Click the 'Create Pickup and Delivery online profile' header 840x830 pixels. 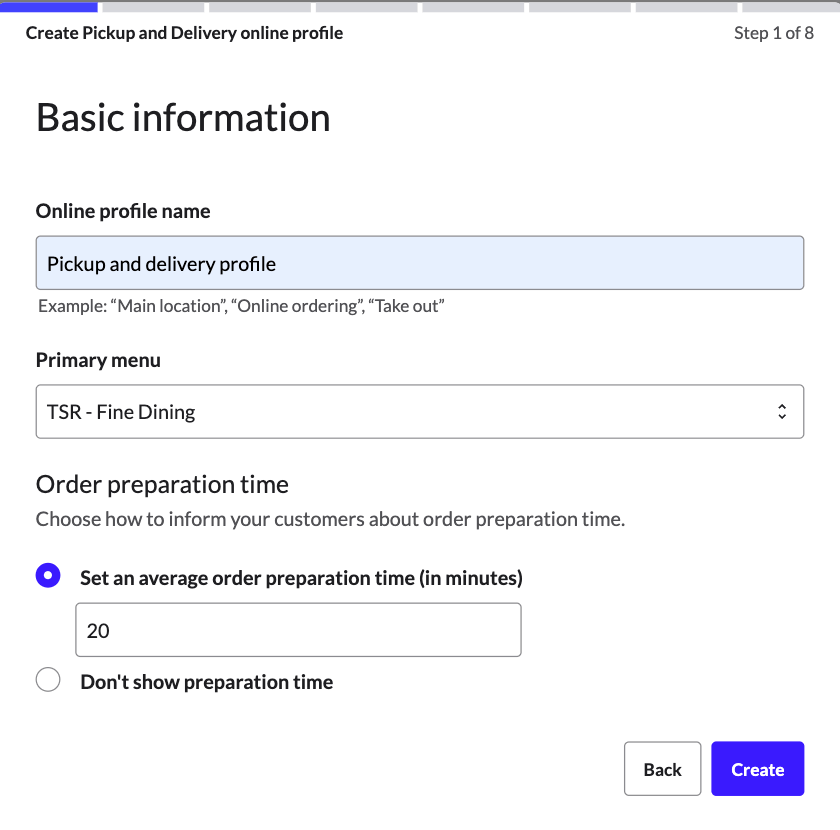click(x=183, y=33)
